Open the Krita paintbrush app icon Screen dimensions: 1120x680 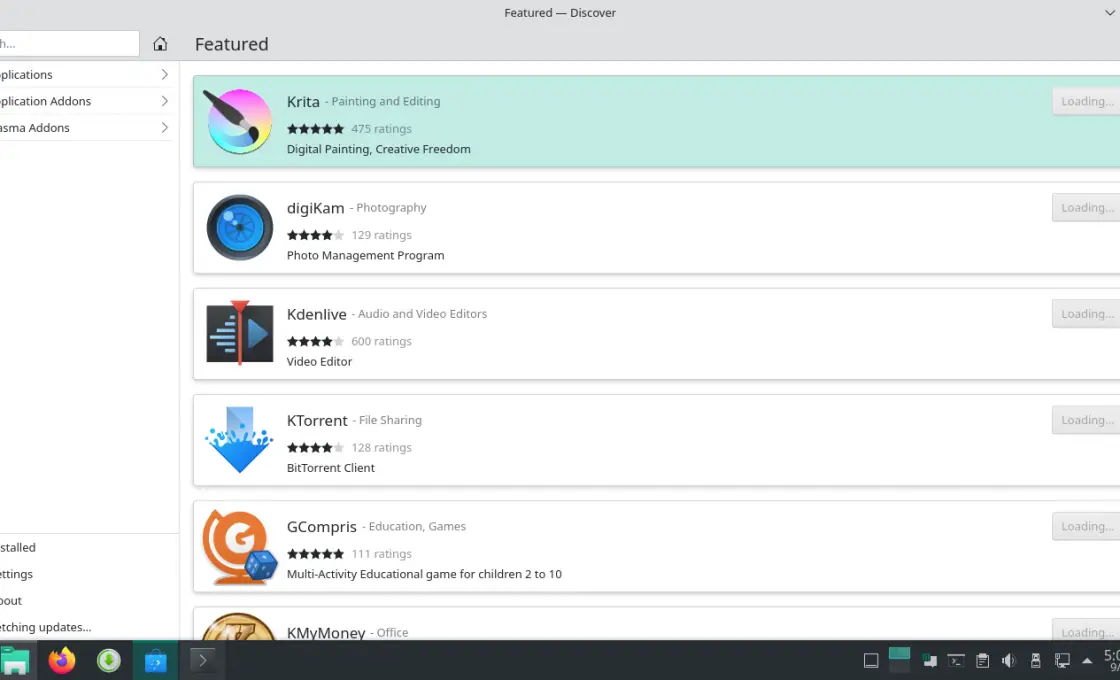(239, 121)
